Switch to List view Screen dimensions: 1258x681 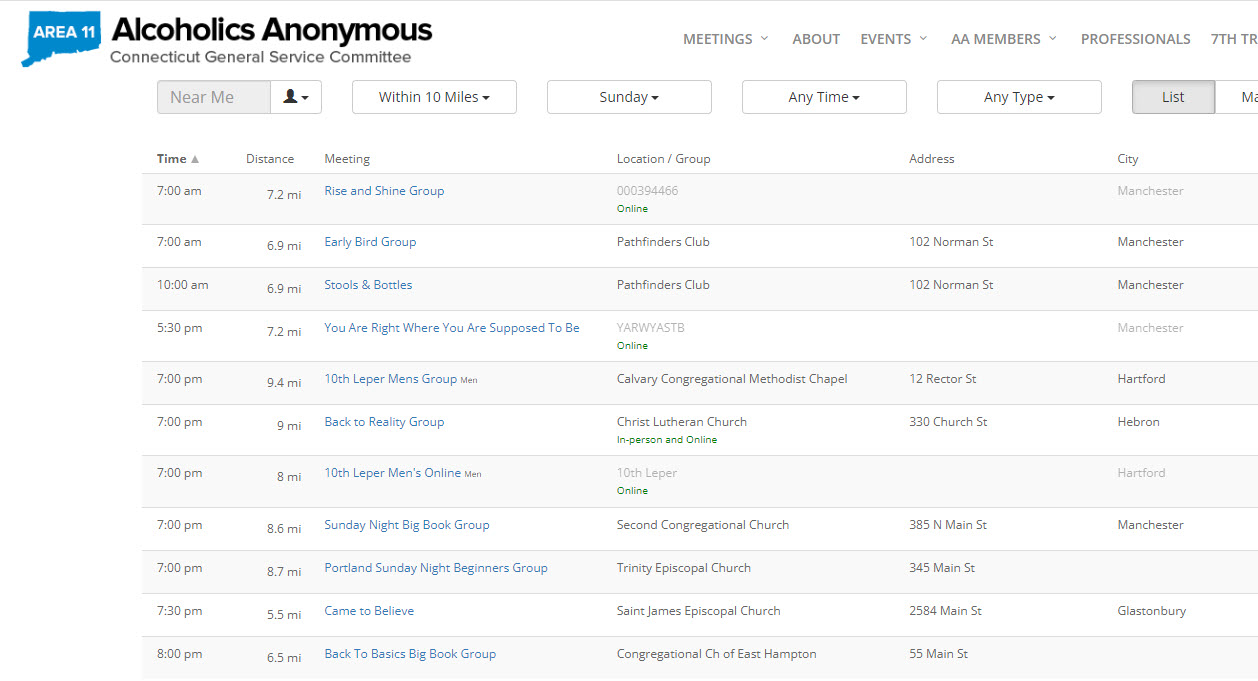[x=1173, y=97]
